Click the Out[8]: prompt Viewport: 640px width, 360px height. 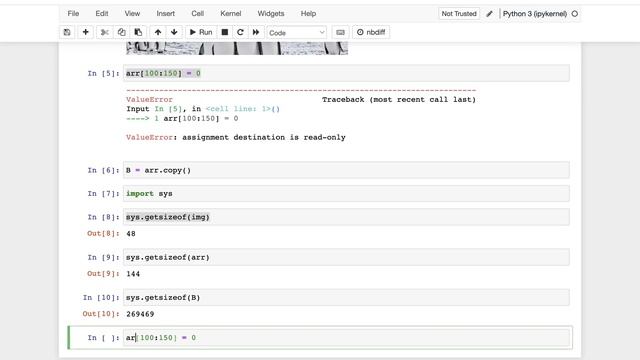click(103, 233)
